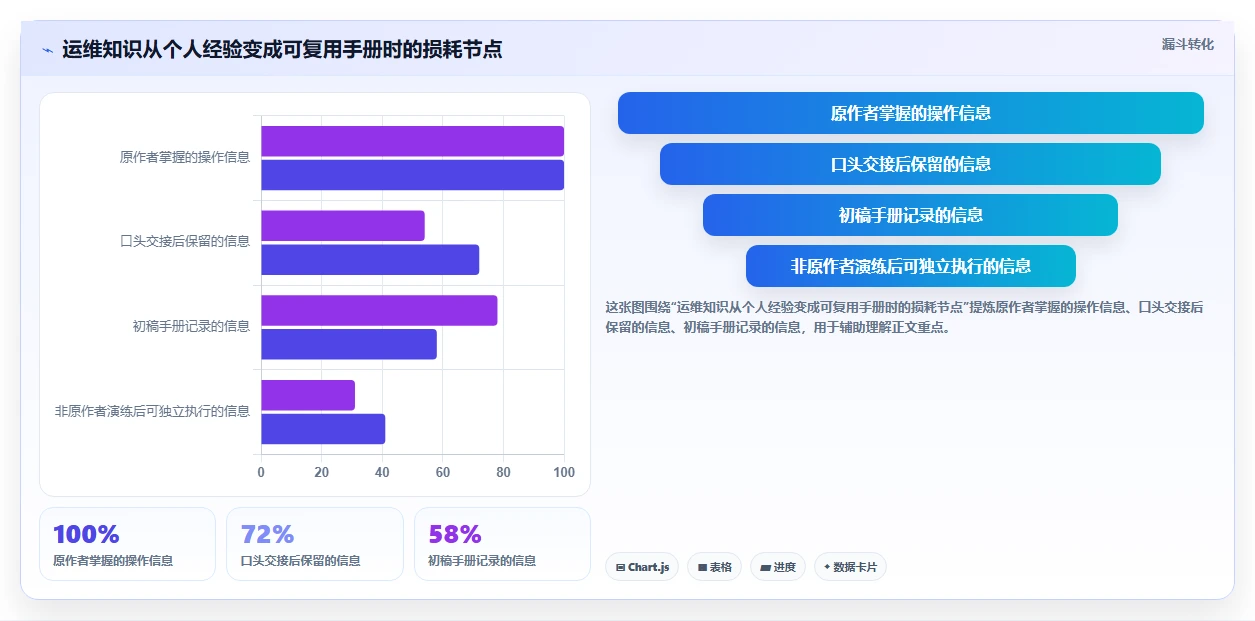1255x621 pixels.
Task: Click the lightning icon beside the title
Action: coord(48,50)
